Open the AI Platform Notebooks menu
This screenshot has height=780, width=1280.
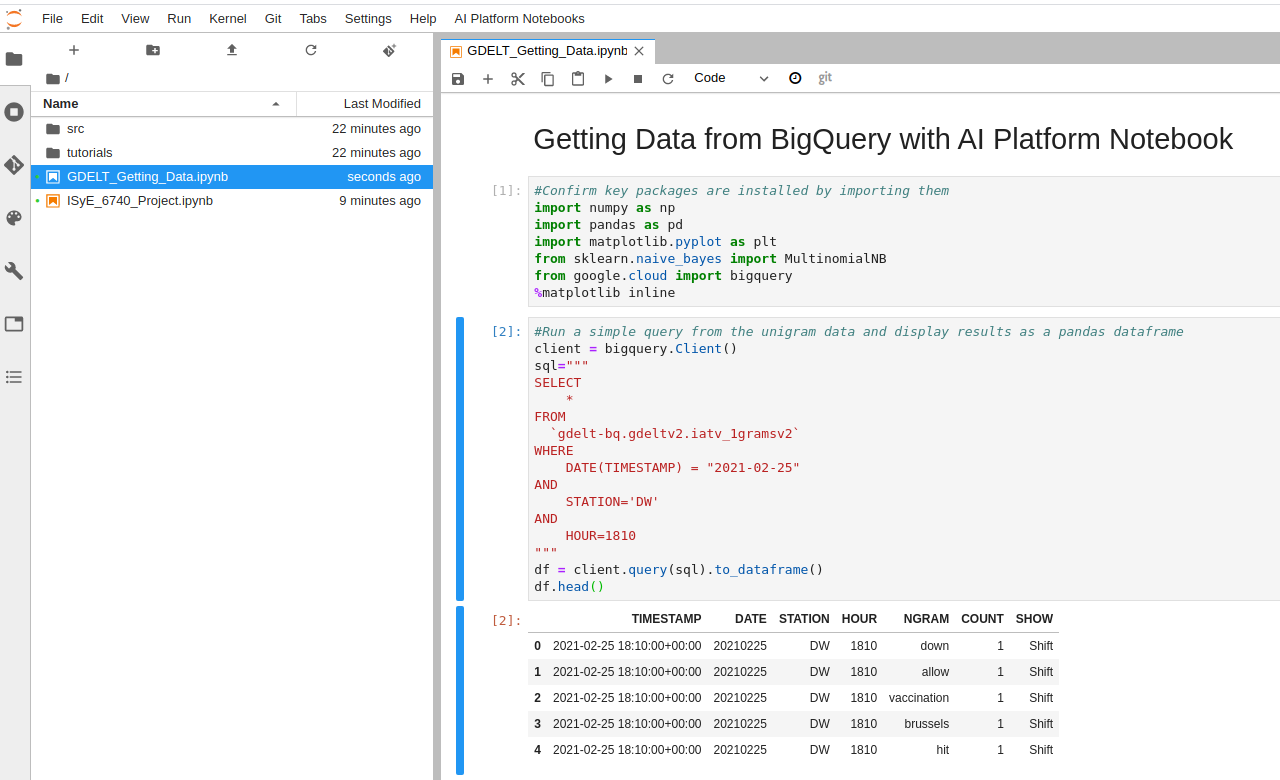point(519,18)
